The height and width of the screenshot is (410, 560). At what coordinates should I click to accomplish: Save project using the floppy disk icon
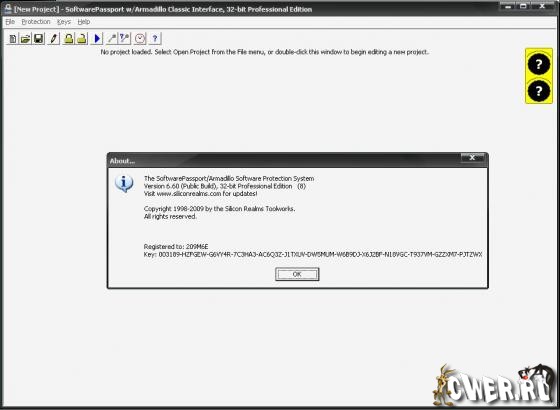(38, 39)
